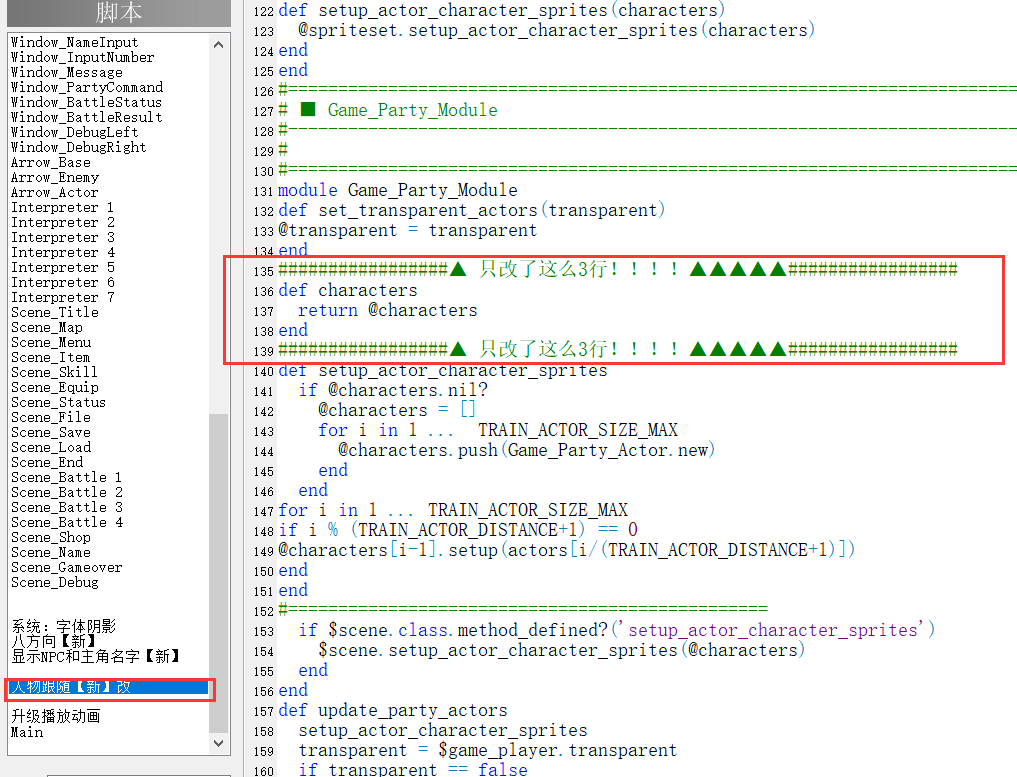This screenshot has height=777, width=1017.
Task: Select the Main script entry
Action: (27, 732)
